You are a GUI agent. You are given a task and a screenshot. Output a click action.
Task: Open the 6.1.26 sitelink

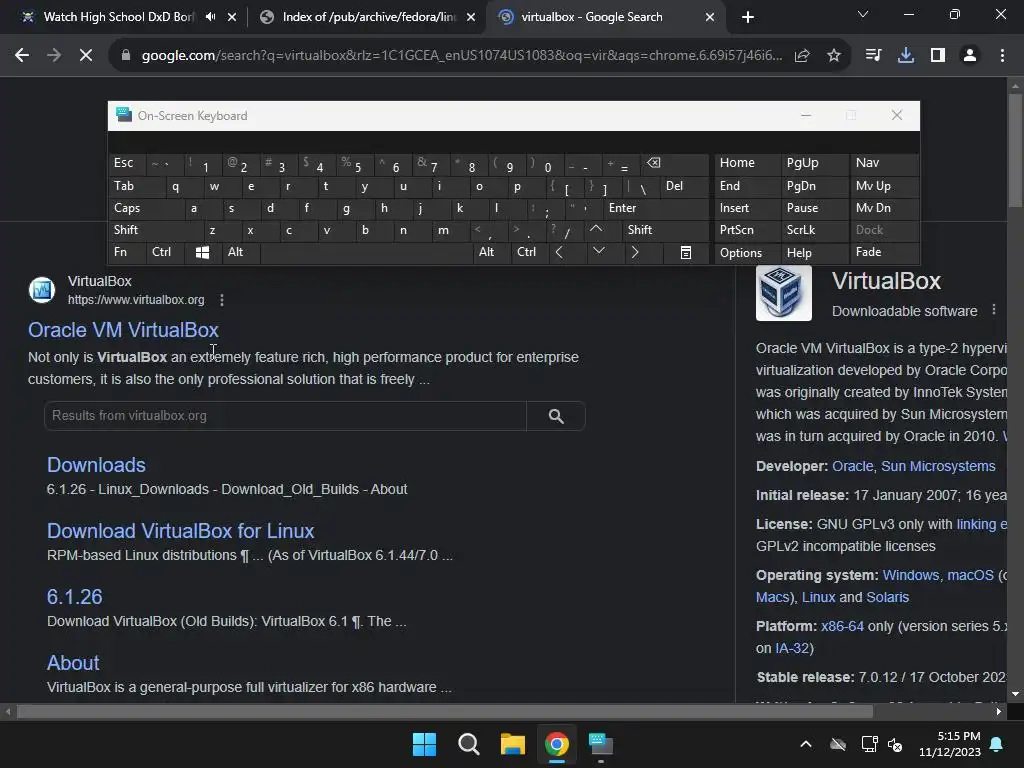click(74, 597)
